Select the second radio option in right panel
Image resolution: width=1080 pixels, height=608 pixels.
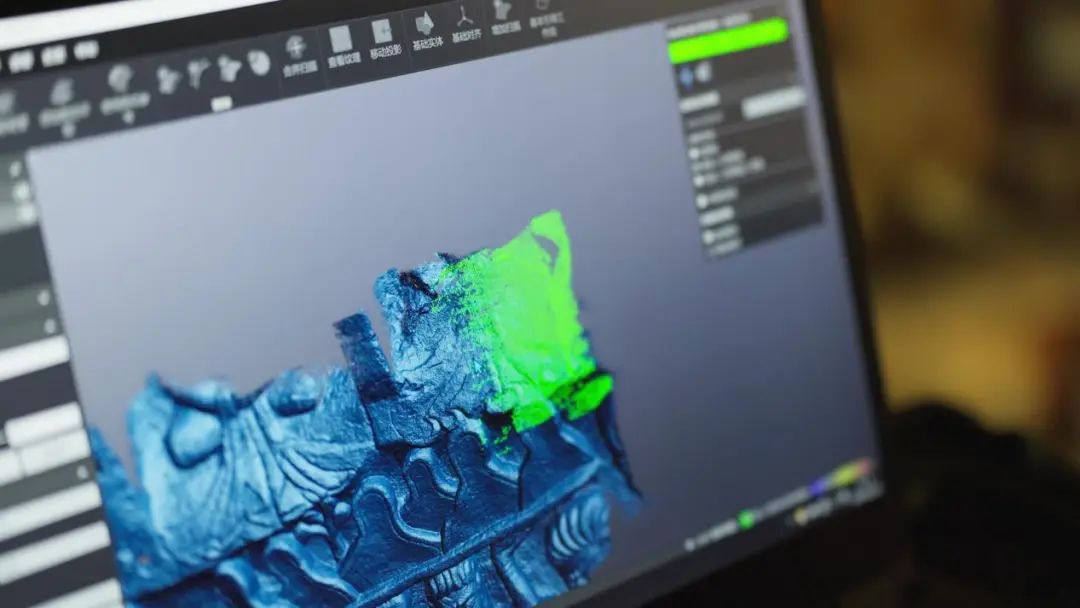(x=696, y=179)
